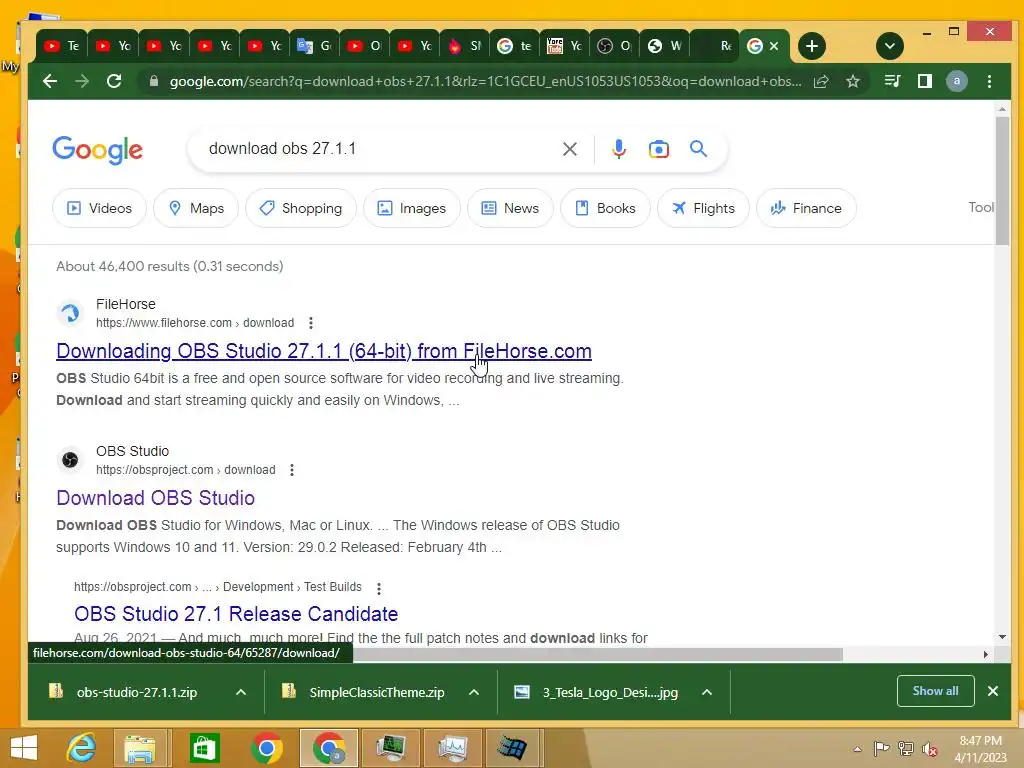Filter results by Flights

coord(703,208)
